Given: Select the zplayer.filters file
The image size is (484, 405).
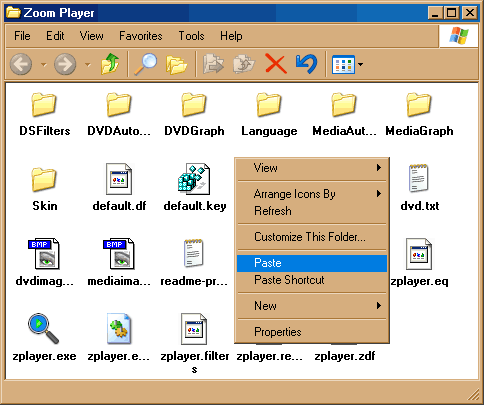Looking at the screenshot, I should [x=195, y=343].
